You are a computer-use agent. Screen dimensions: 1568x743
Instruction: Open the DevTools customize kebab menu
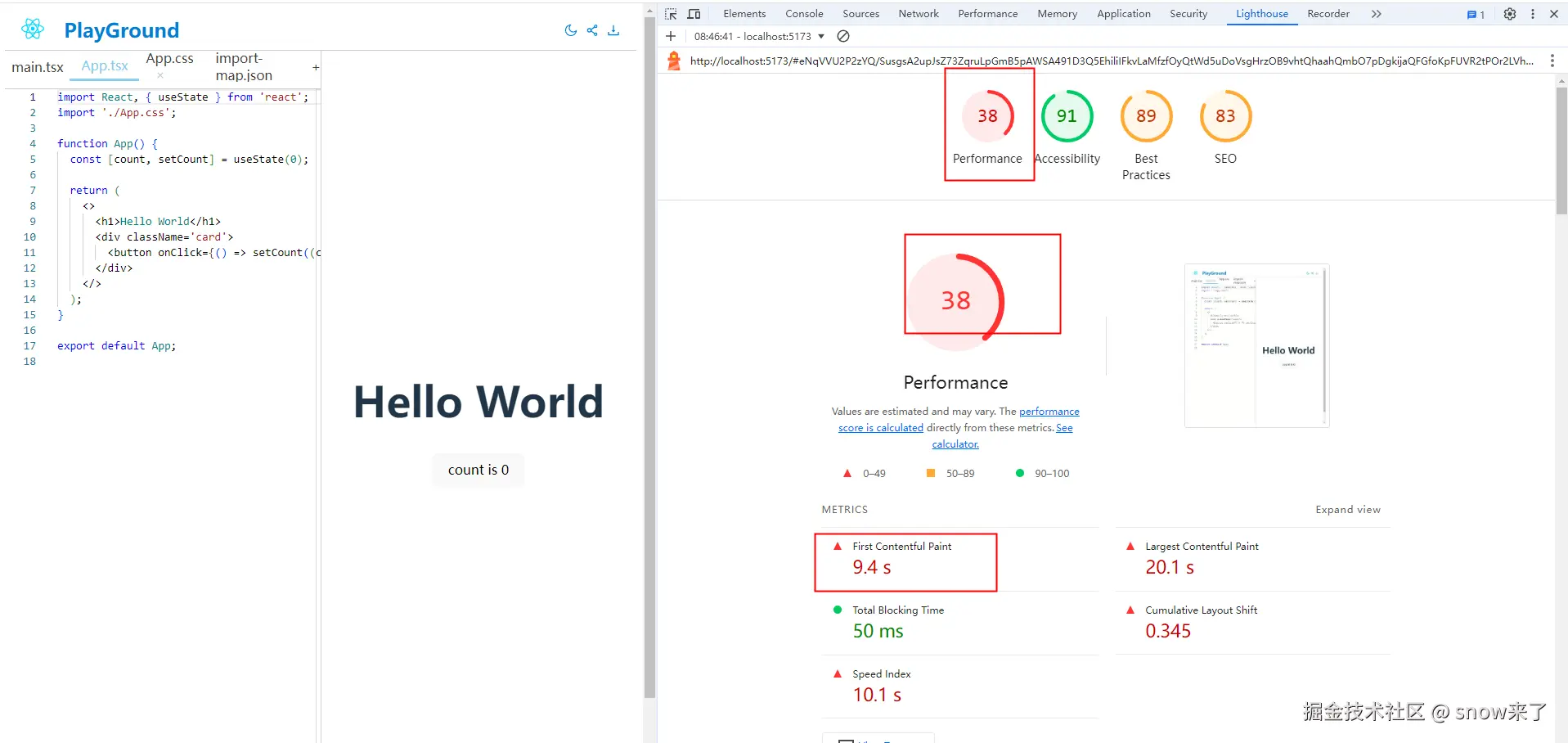pos(1533,14)
